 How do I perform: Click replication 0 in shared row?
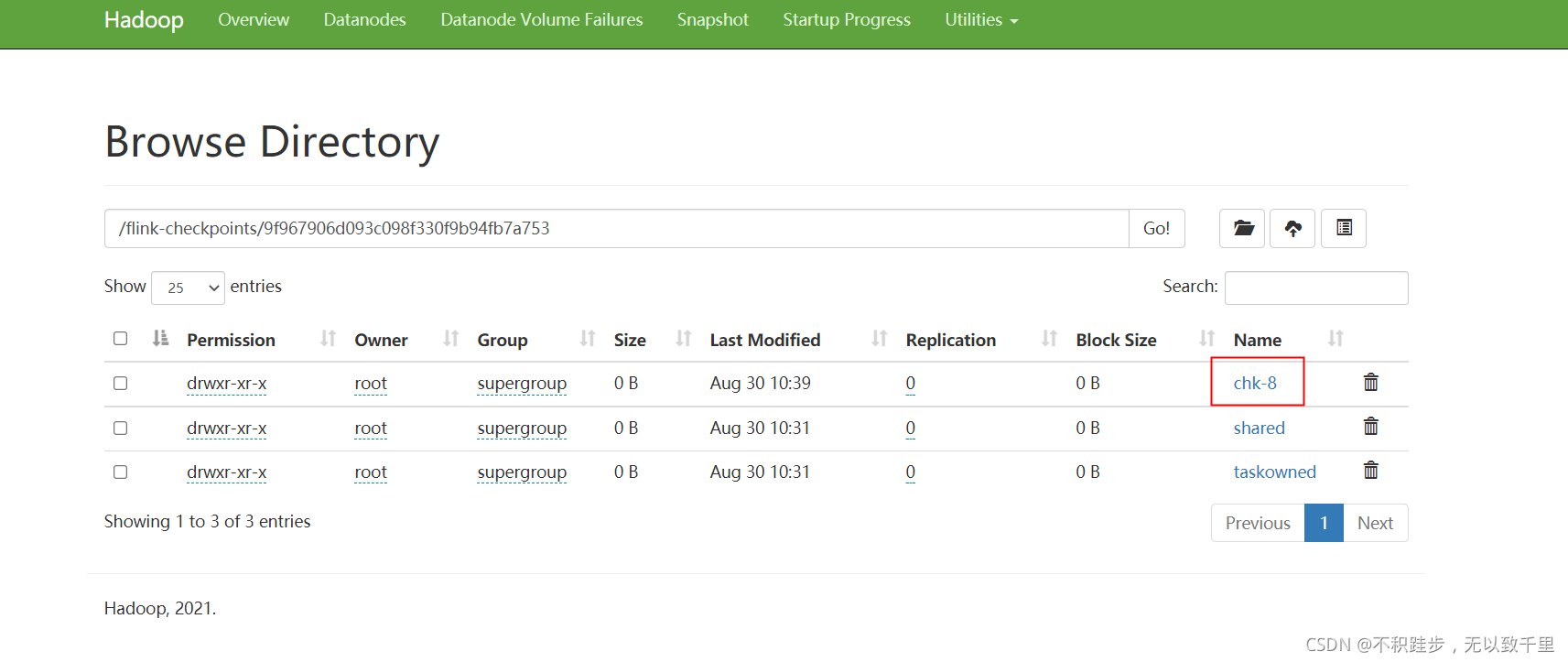pyautogui.click(x=910, y=428)
